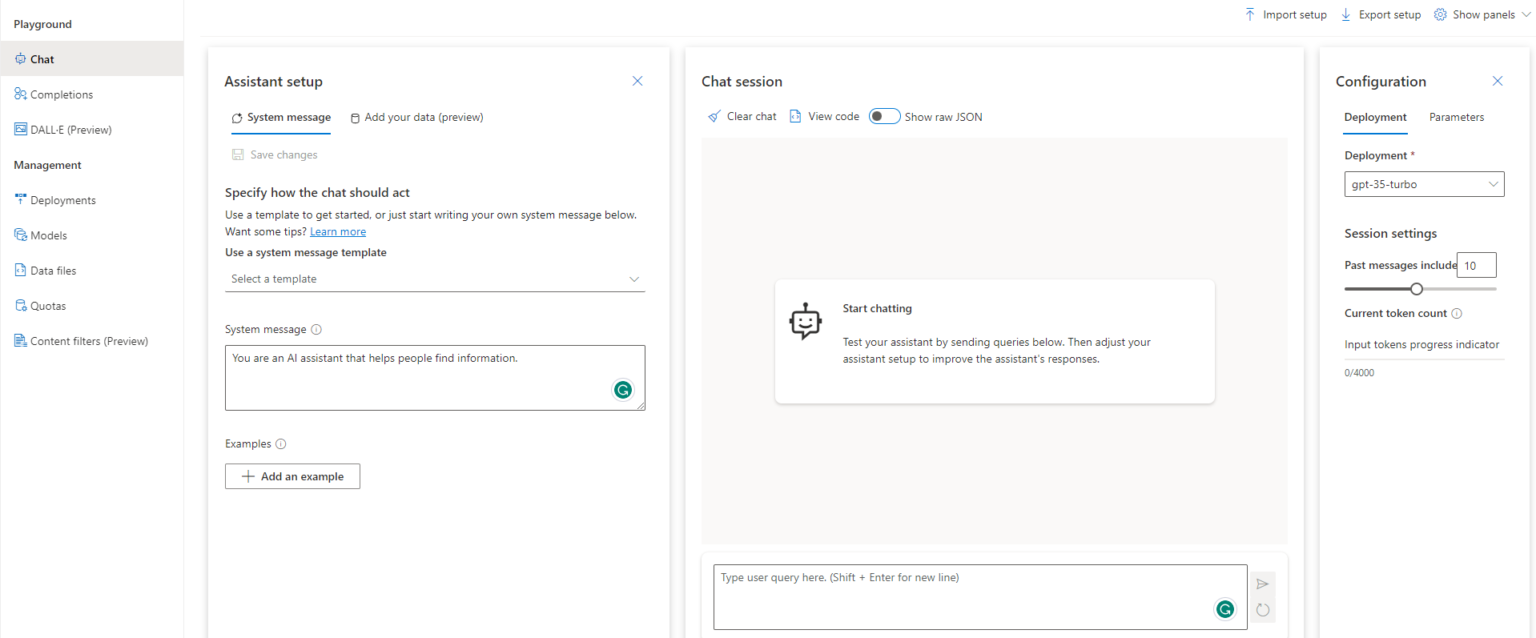Image resolution: width=1536 pixels, height=638 pixels.
Task: Open the gpt-35-turbo Deployment dropdown
Action: point(1424,183)
